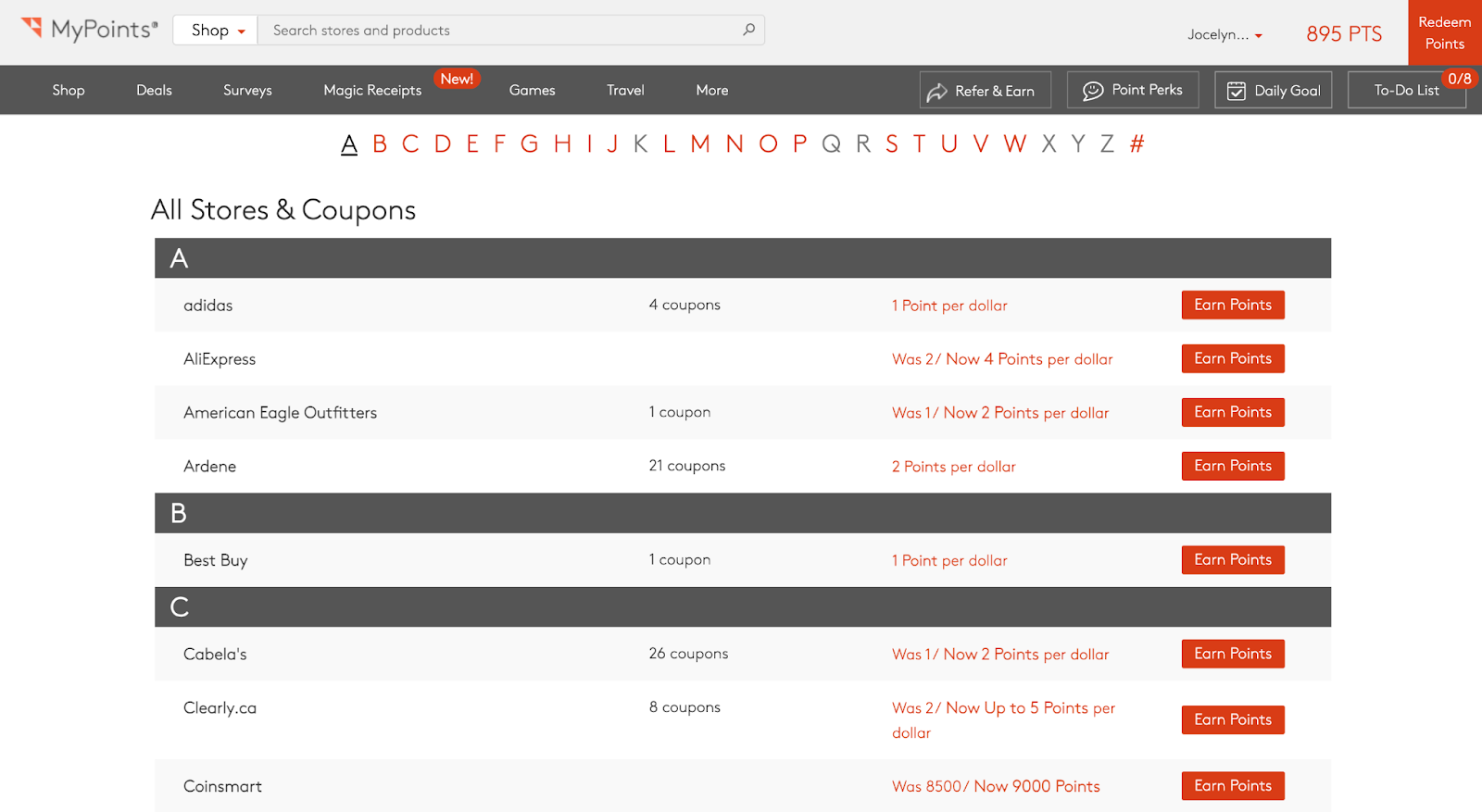Click the Best Buy store name
The height and width of the screenshot is (812, 1482).
click(x=216, y=560)
